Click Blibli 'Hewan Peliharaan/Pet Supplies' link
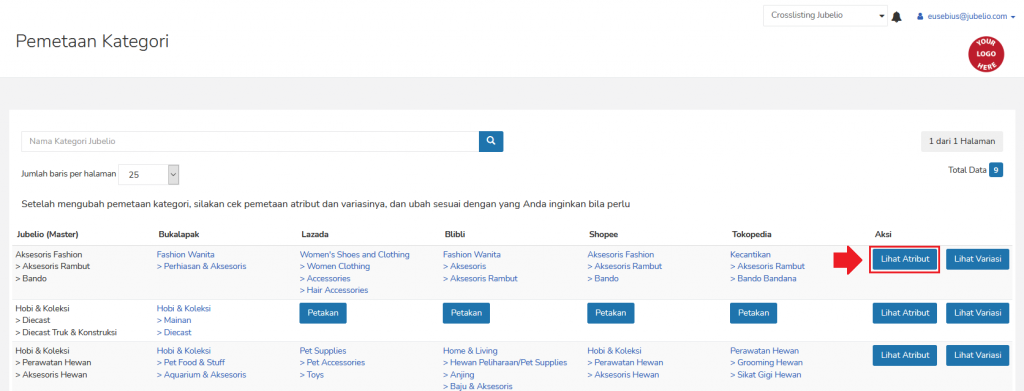This screenshot has height=391, width=1024. [505, 362]
